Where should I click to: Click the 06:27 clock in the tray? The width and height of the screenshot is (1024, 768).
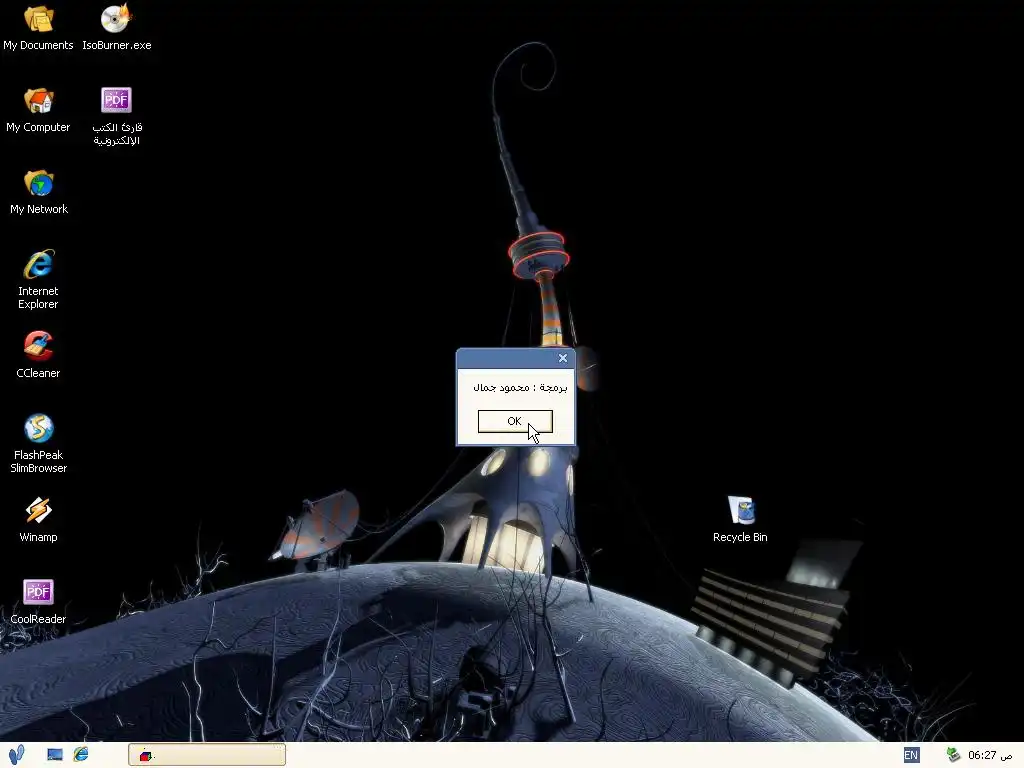point(989,756)
